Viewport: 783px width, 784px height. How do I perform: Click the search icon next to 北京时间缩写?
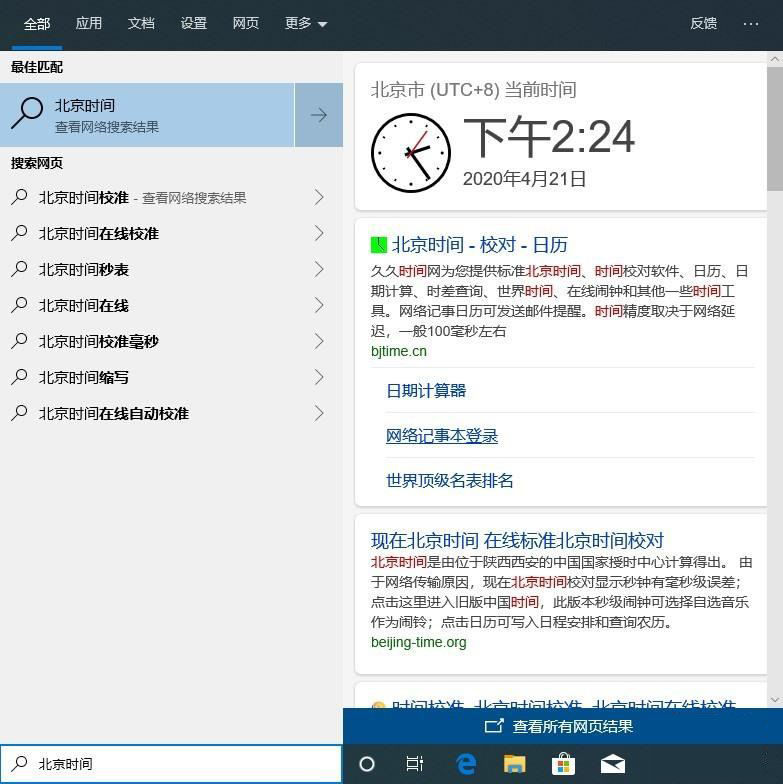(x=19, y=376)
